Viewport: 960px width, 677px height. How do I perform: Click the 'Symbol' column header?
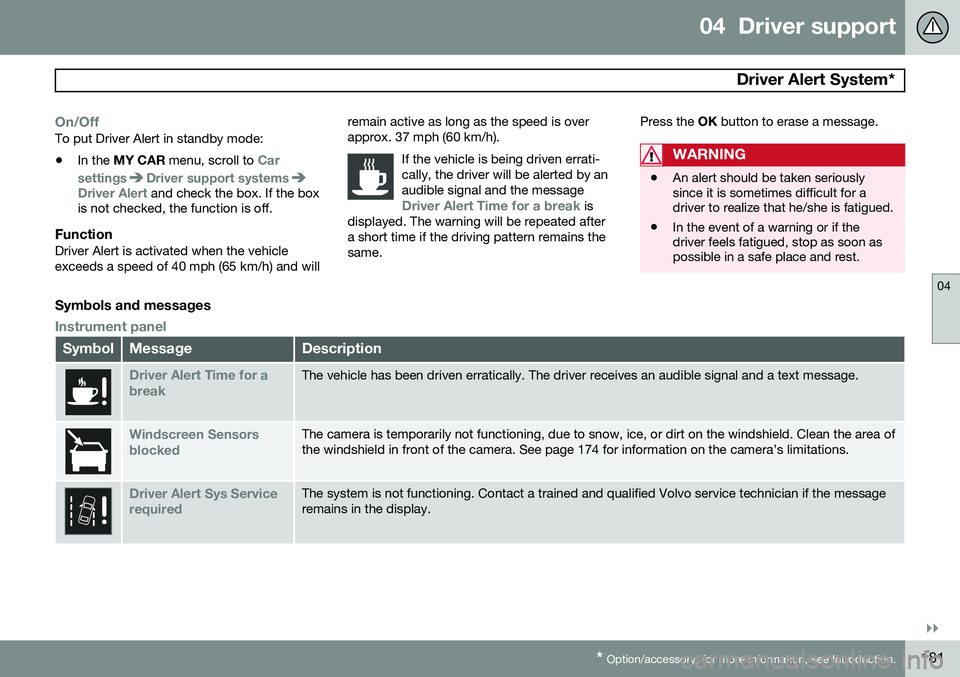pyautogui.click(x=88, y=349)
